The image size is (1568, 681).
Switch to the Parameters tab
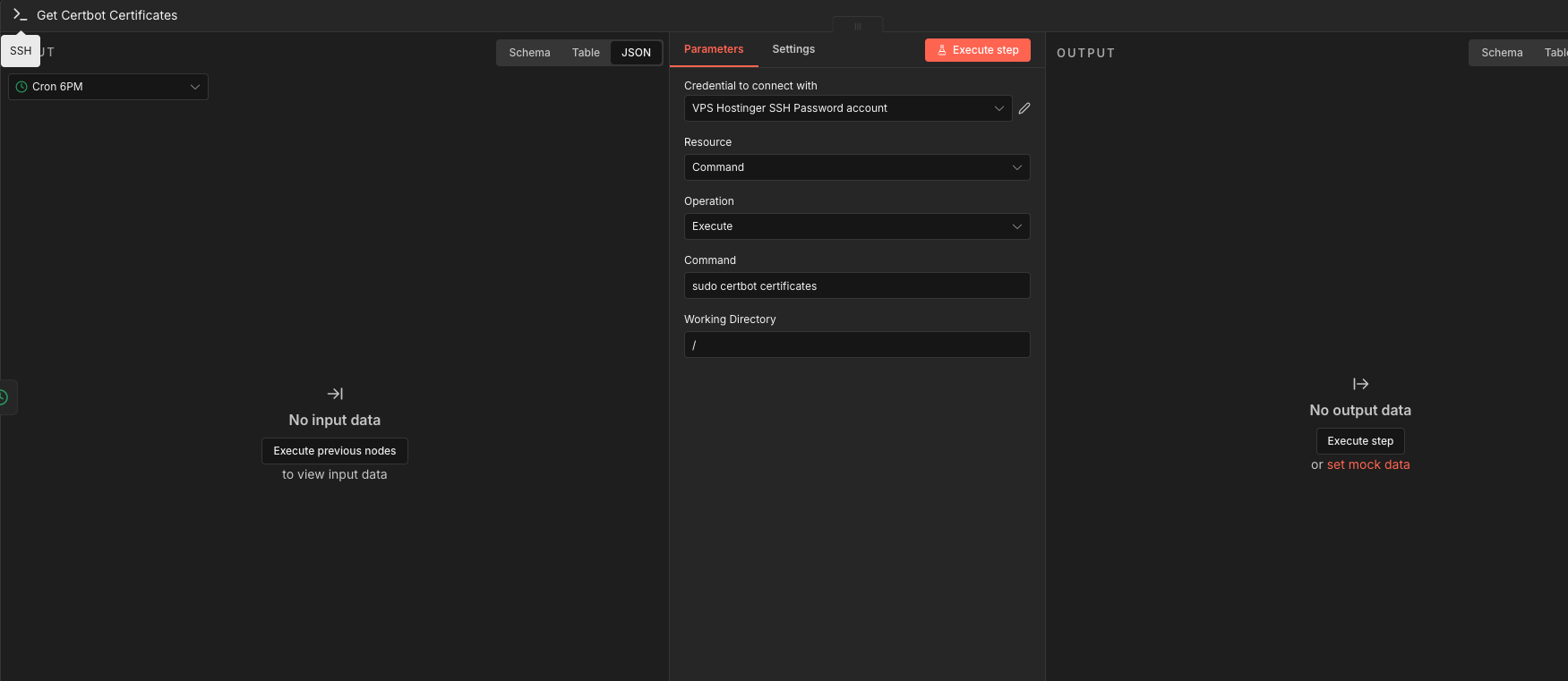pos(714,49)
